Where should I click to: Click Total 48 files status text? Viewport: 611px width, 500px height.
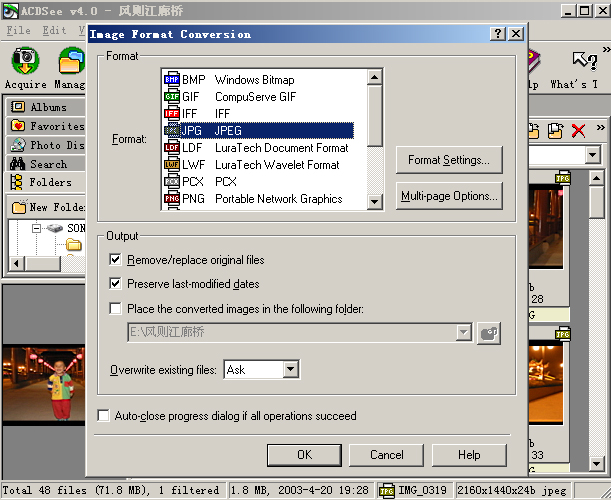coord(111,490)
